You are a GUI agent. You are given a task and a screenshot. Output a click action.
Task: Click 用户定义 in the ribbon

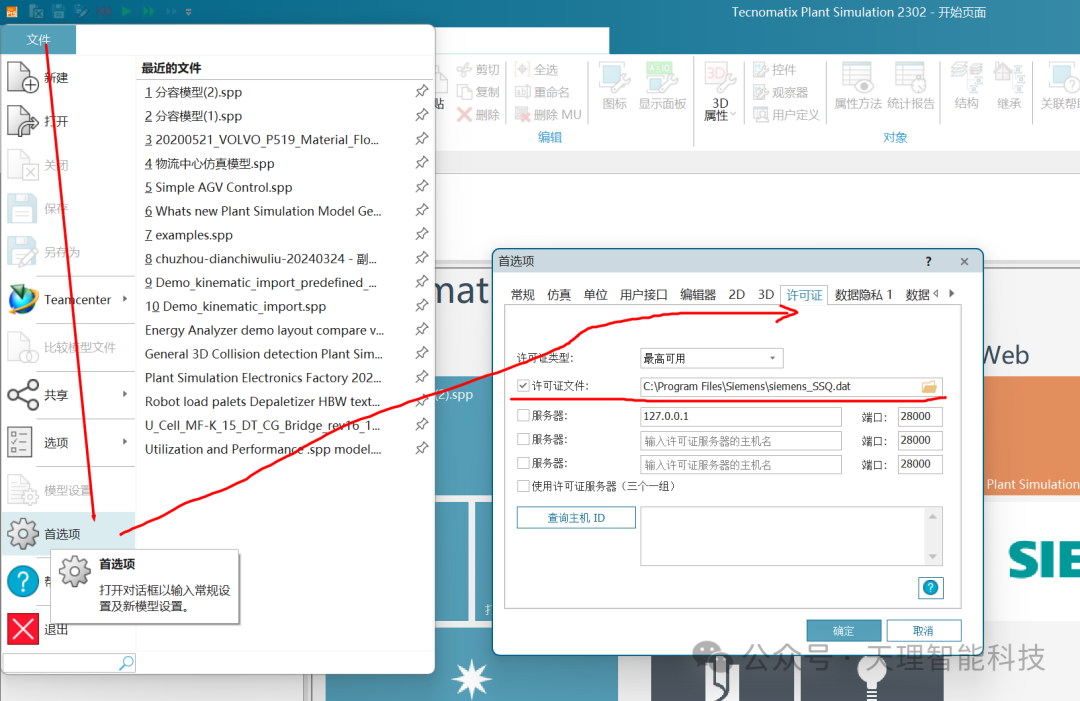tap(787, 115)
